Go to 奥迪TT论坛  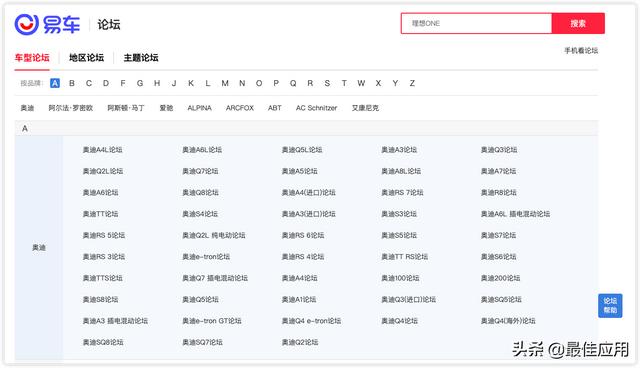(x=100, y=214)
